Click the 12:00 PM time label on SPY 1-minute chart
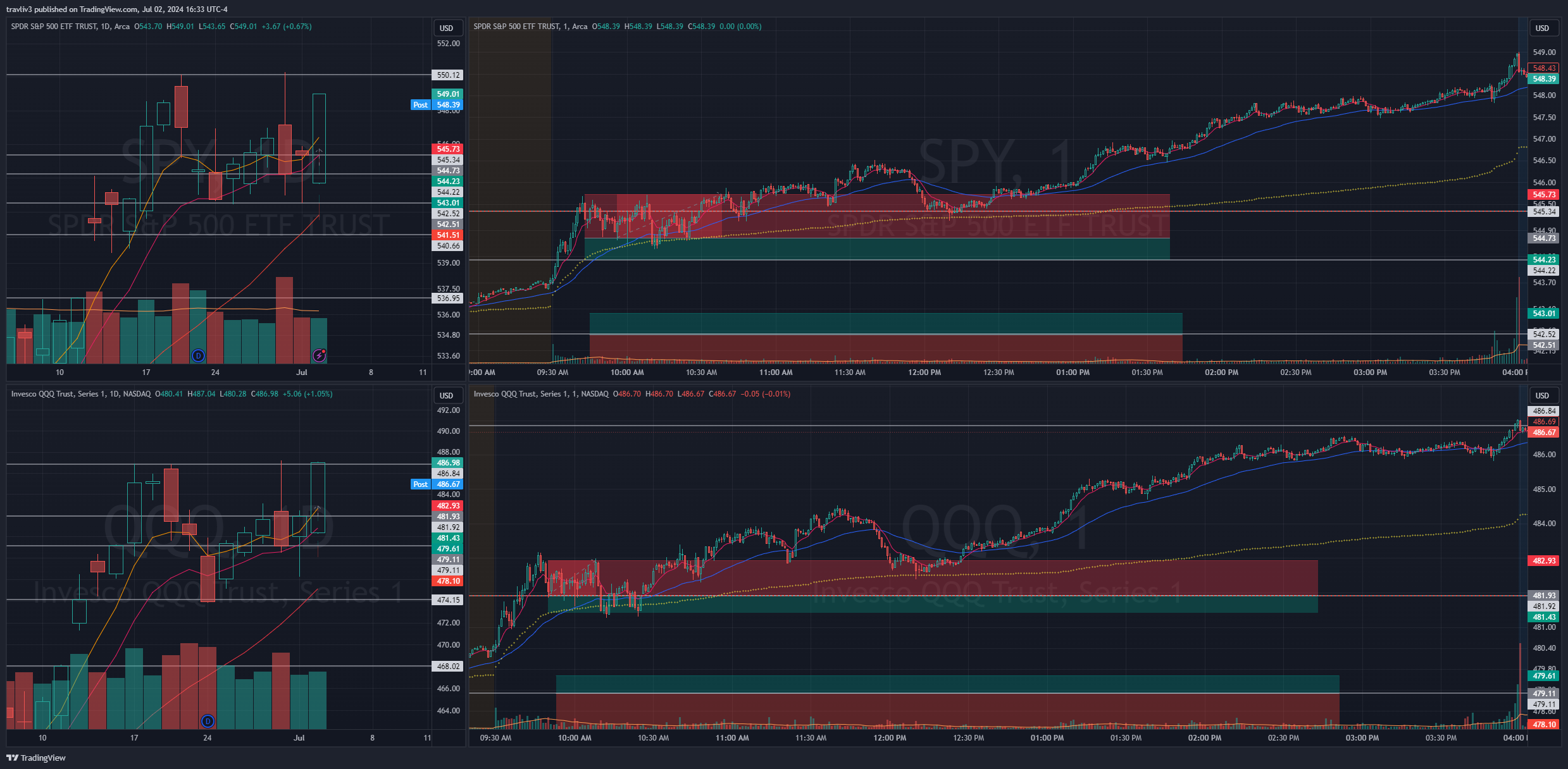This screenshot has height=769, width=1568. click(924, 372)
